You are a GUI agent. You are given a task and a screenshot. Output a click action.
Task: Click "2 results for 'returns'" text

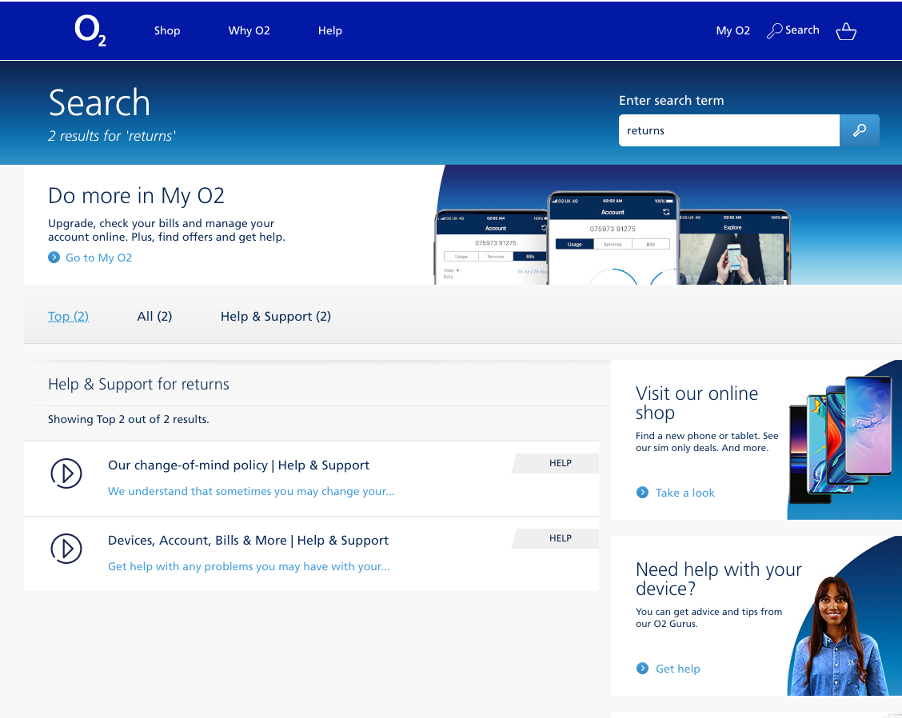pos(112,136)
